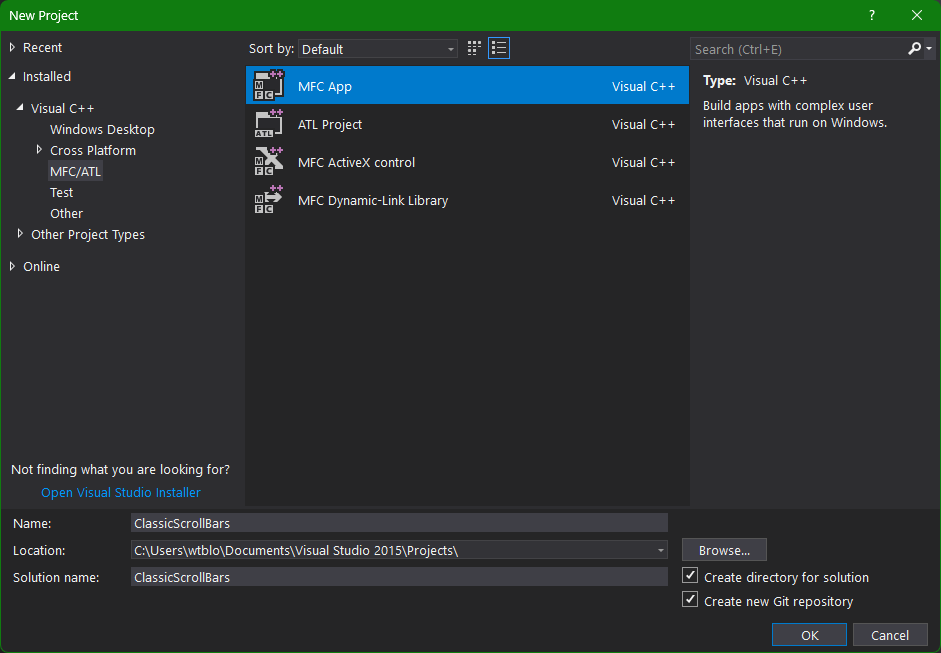941x653 pixels.
Task: Click the Online label
Action: [41, 266]
